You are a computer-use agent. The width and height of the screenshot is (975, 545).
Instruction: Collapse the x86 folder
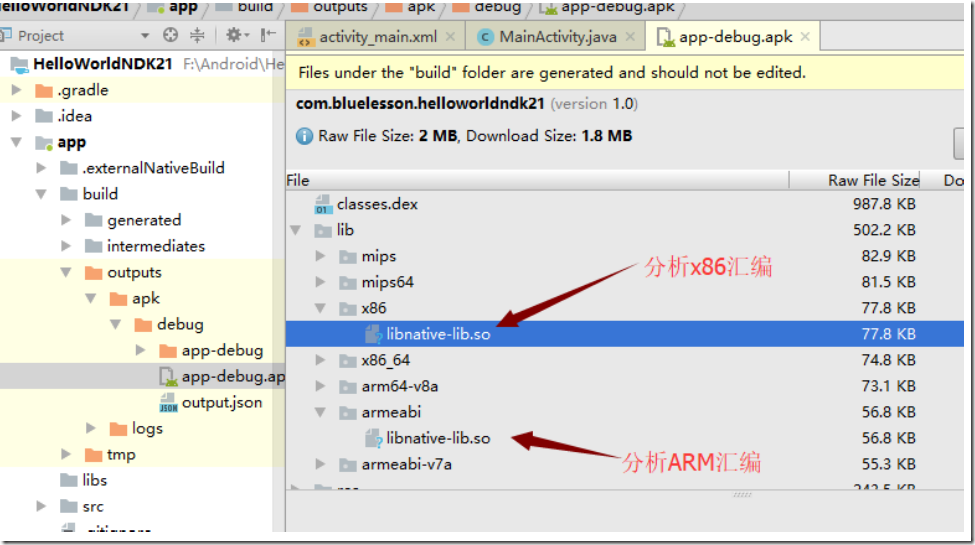point(320,309)
